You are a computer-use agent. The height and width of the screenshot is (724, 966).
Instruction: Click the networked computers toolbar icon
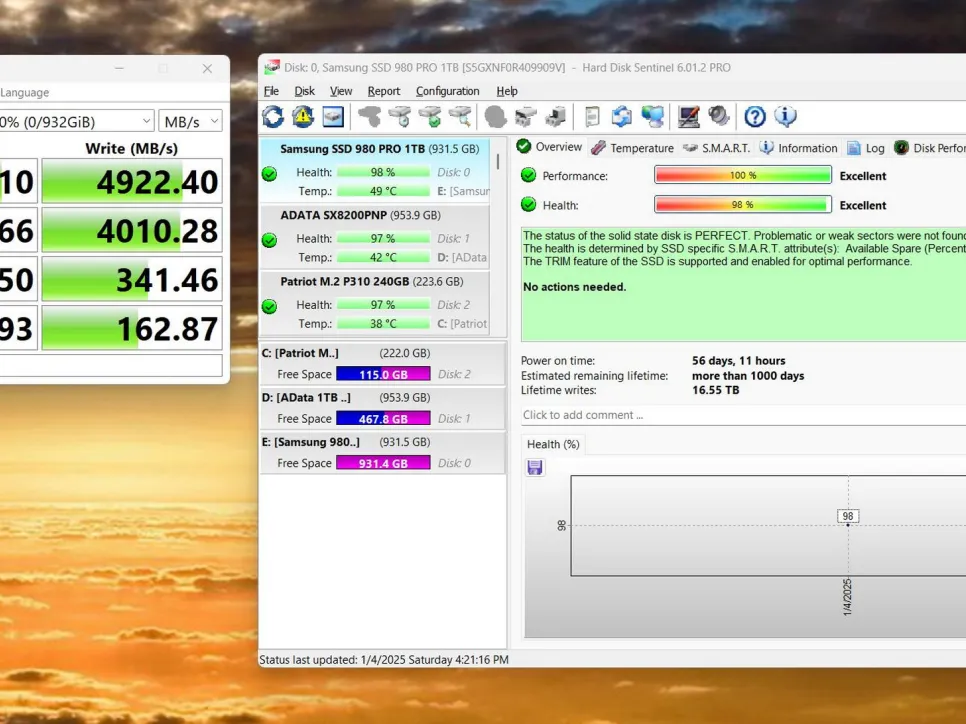coord(652,116)
